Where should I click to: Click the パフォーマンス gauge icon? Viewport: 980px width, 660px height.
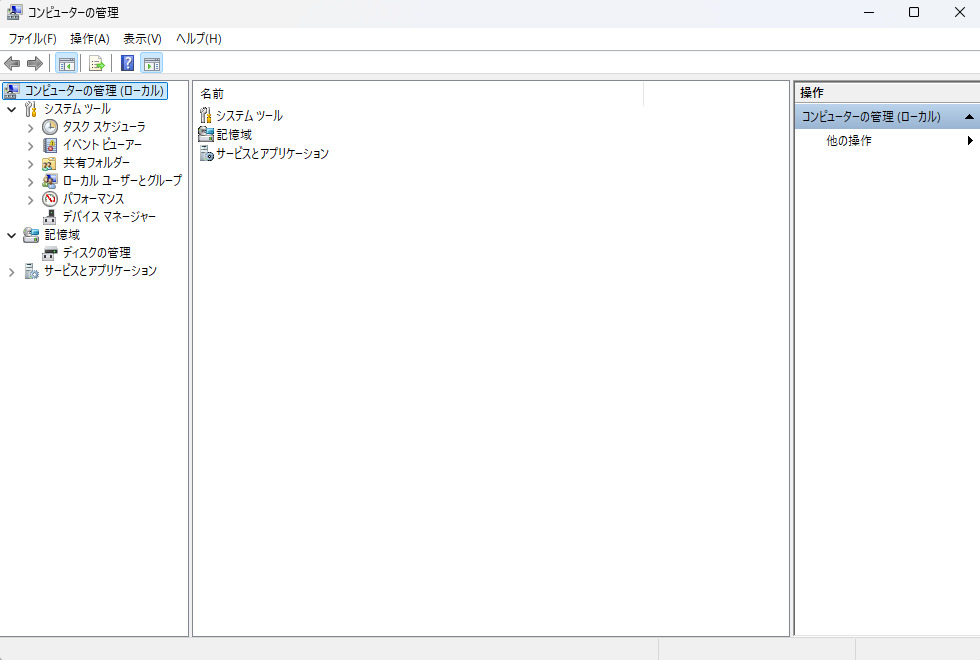pyautogui.click(x=49, y=199)
